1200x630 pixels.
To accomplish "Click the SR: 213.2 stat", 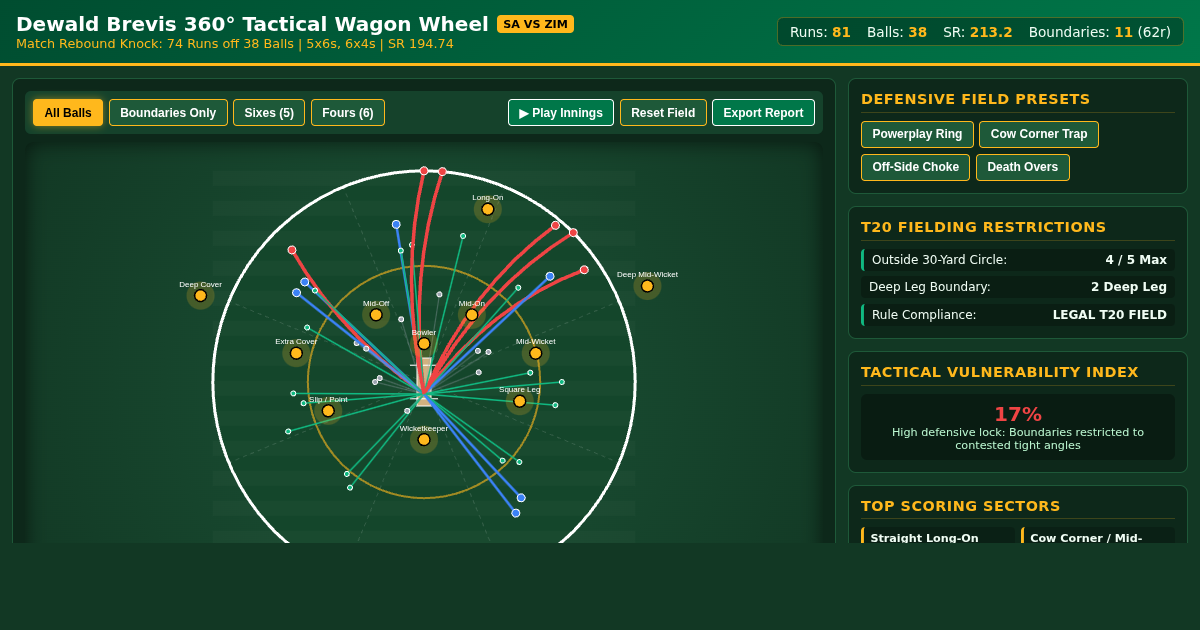I will [978, 32].
